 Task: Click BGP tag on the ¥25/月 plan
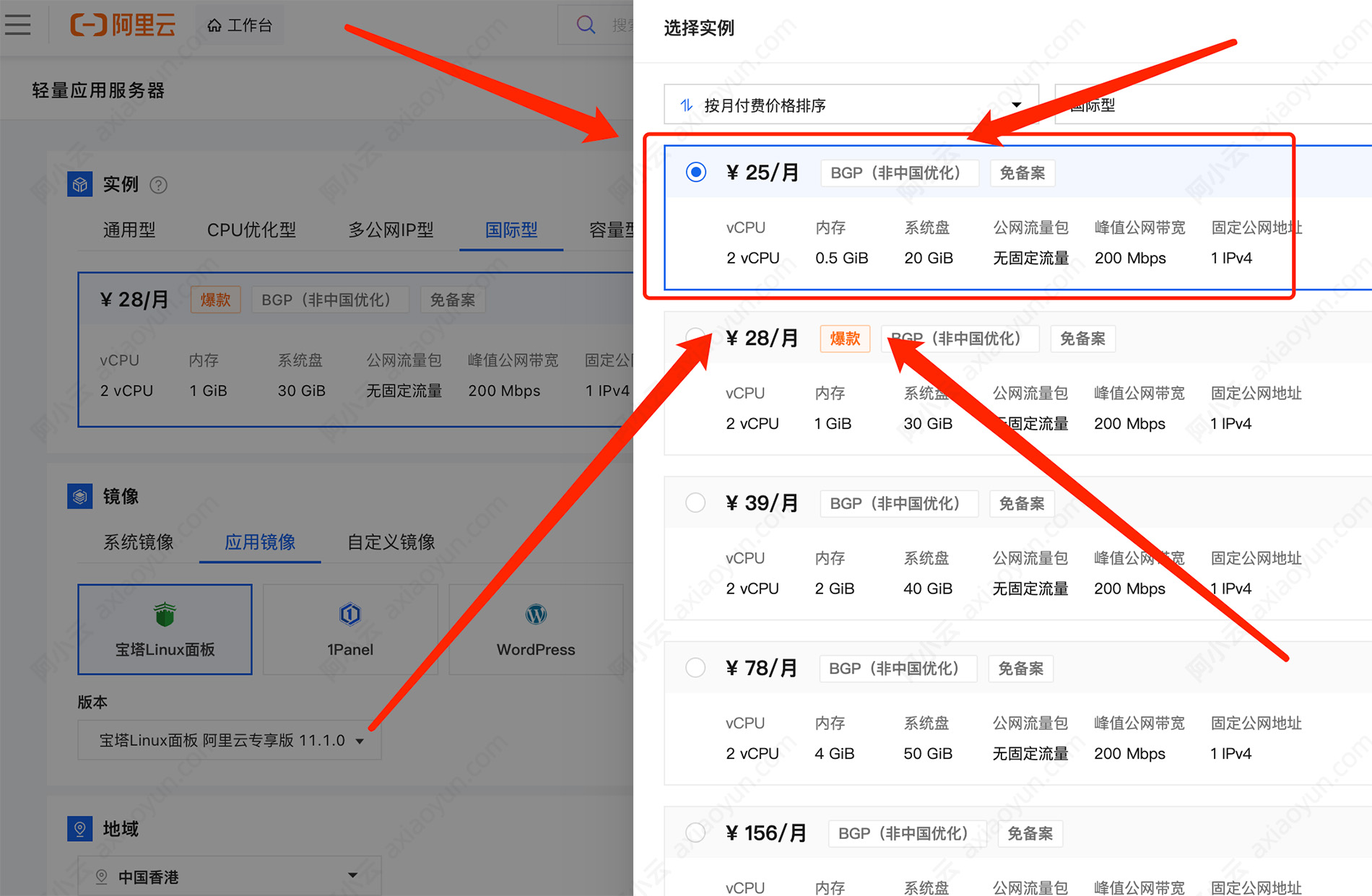point(899,173)
